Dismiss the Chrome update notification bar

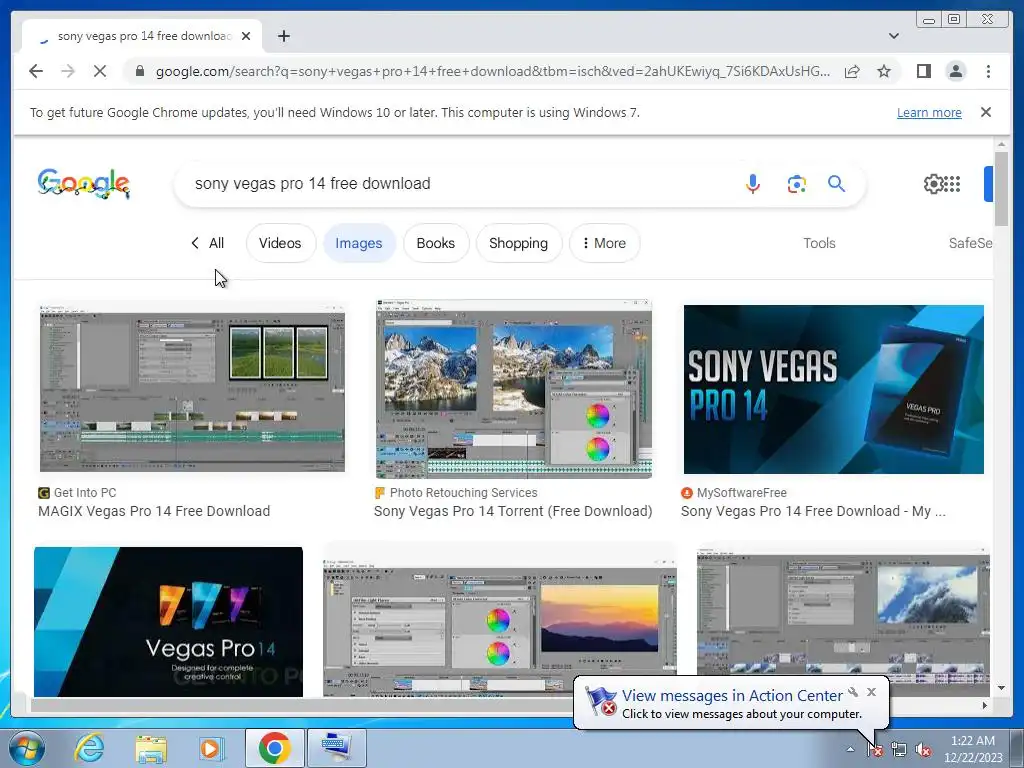pos(985,112)
